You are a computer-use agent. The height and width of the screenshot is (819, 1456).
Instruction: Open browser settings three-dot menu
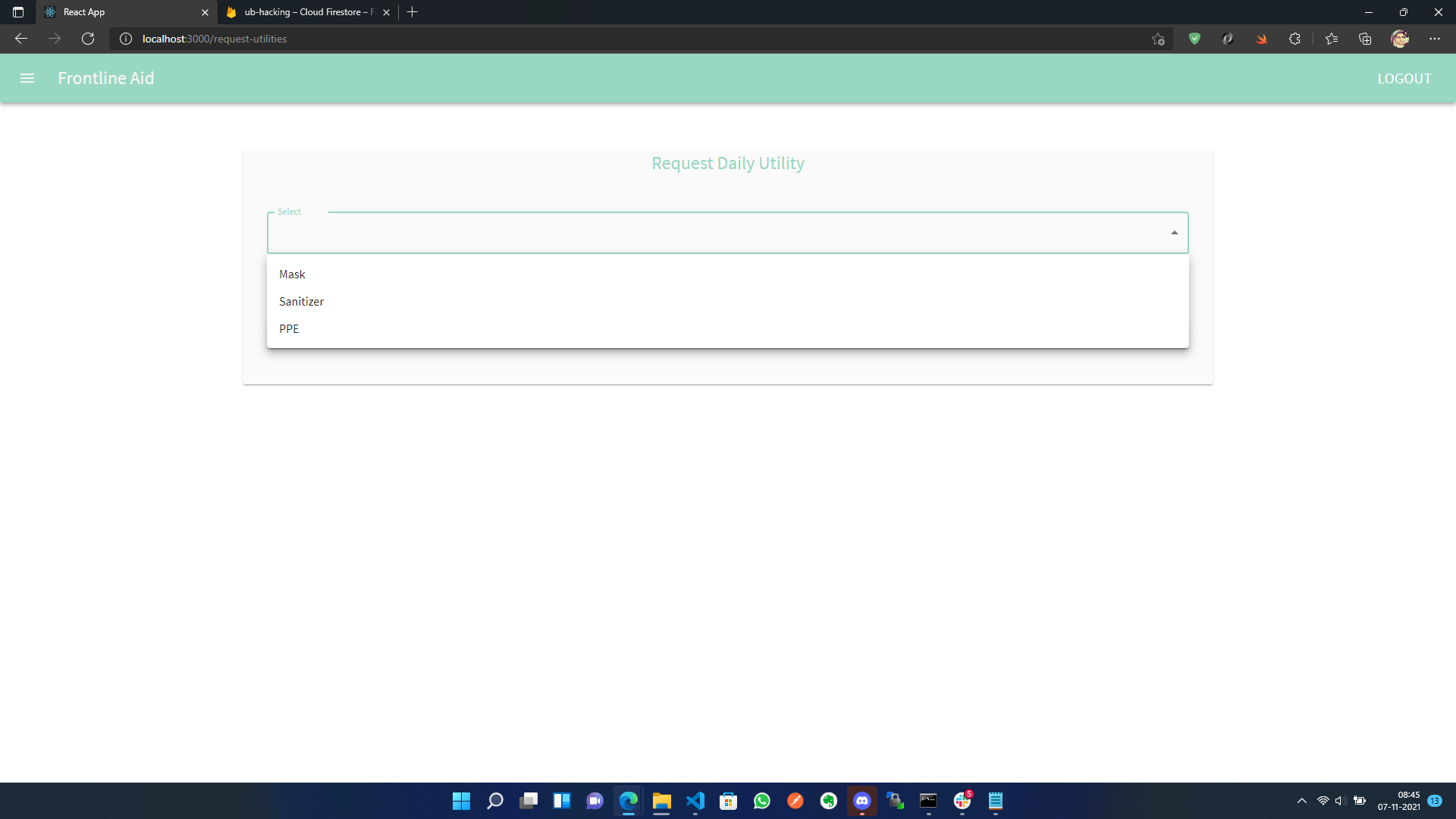click(x=1434, y=39)
